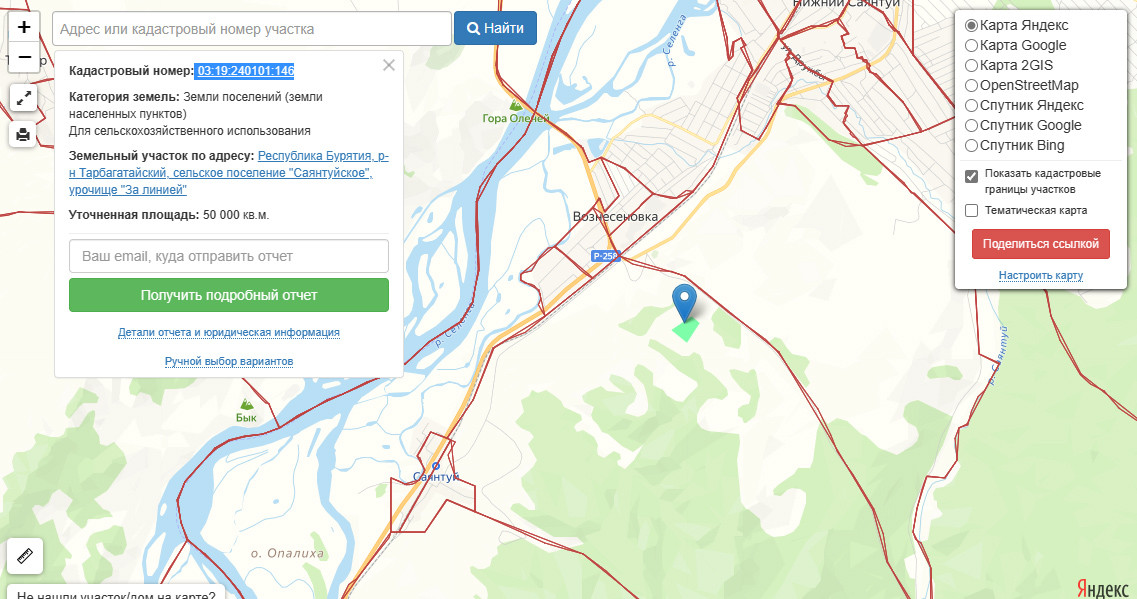Click the Найти search button

click(495, 28)
